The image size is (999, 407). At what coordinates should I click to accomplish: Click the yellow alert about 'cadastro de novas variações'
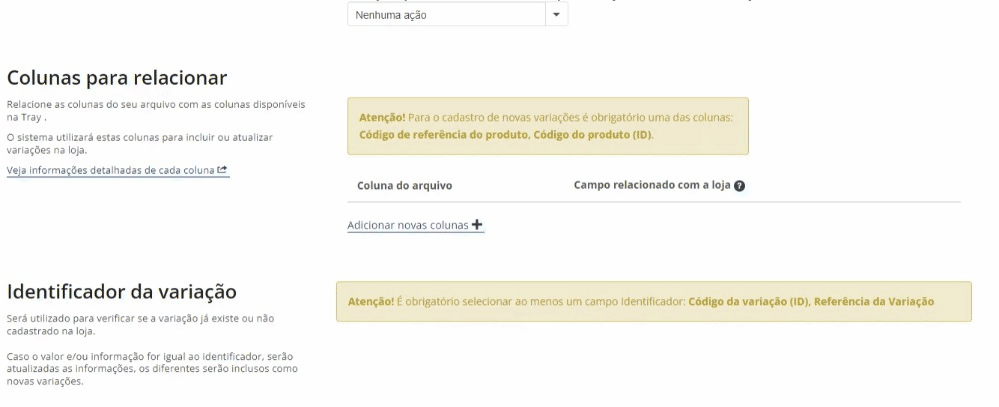[x=548, y=126]
